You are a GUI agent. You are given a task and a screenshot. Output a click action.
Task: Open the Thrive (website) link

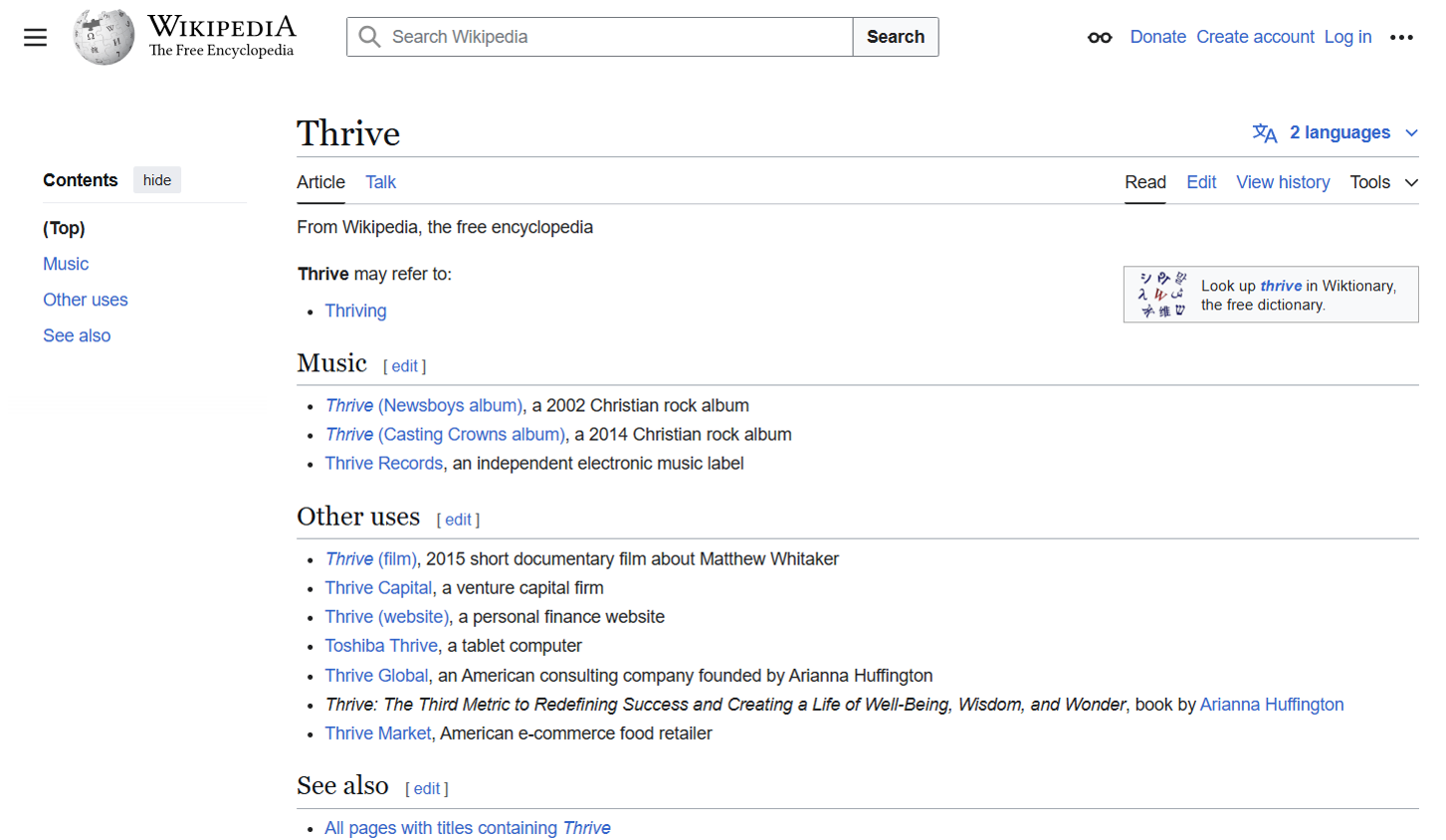coord(387,616)
